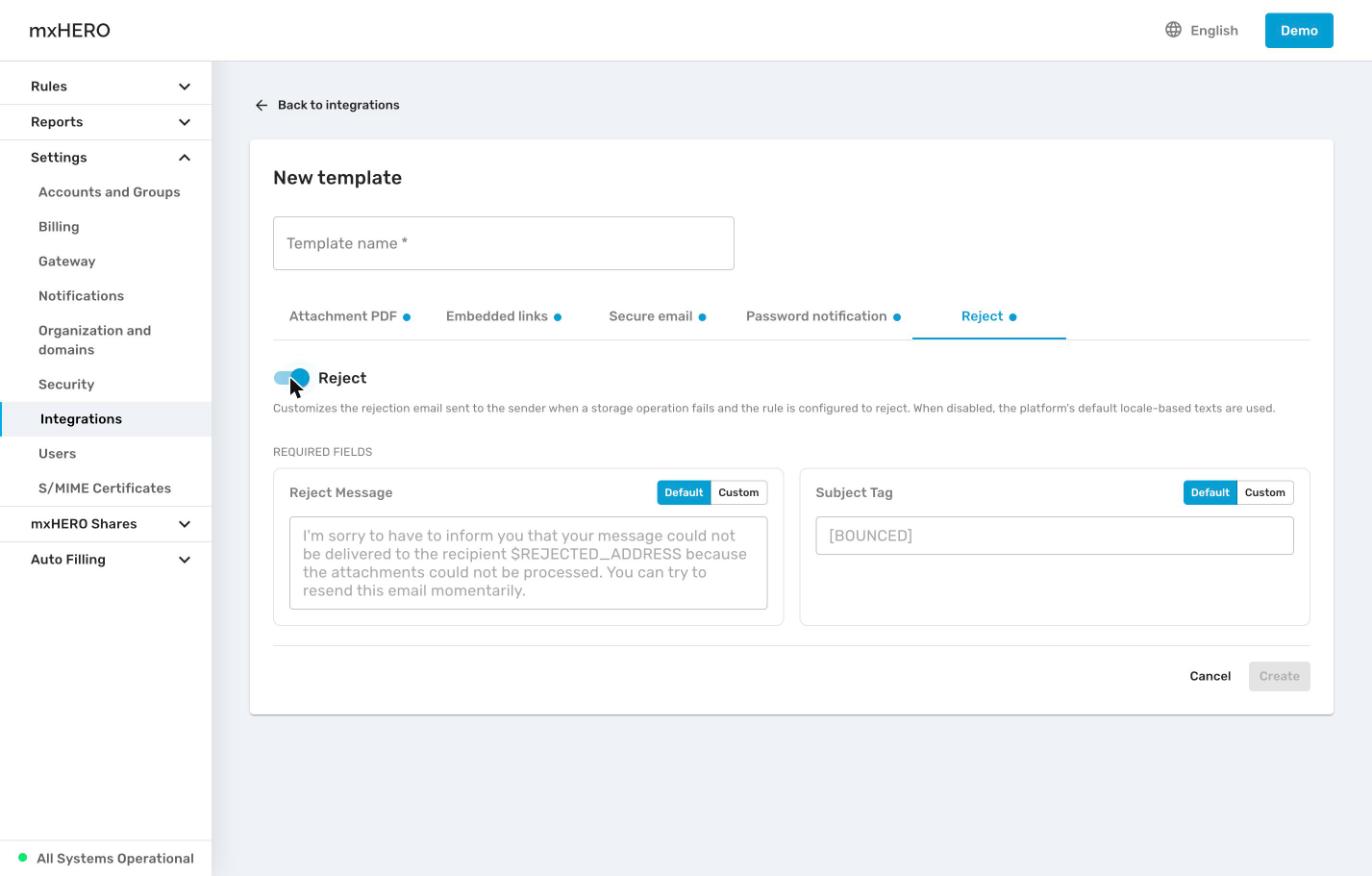Open the Users settings page
Screen dimensions: 1372x876
point(57,453)
